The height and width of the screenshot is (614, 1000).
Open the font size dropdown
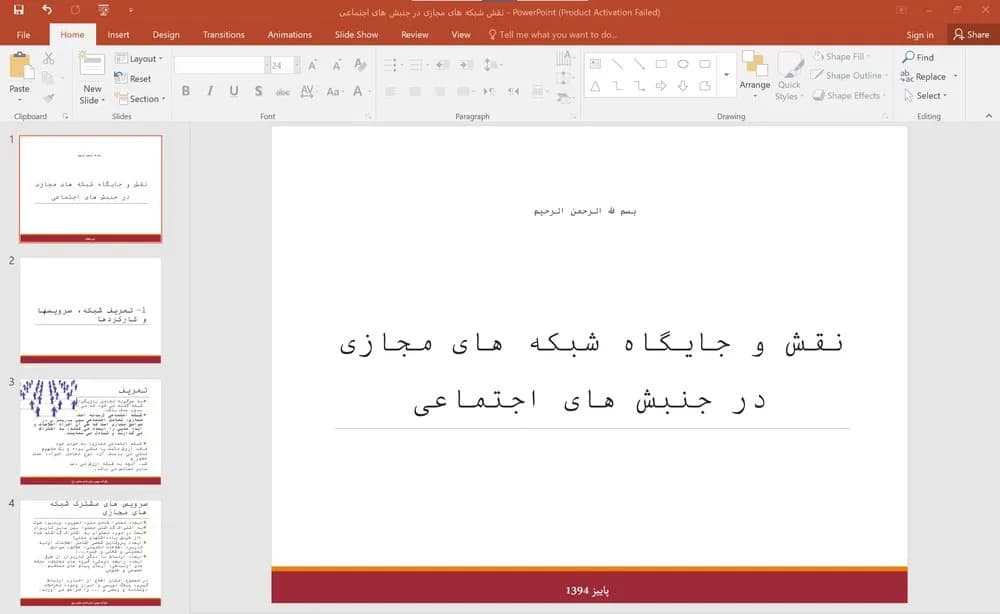(x=297, y=65)
